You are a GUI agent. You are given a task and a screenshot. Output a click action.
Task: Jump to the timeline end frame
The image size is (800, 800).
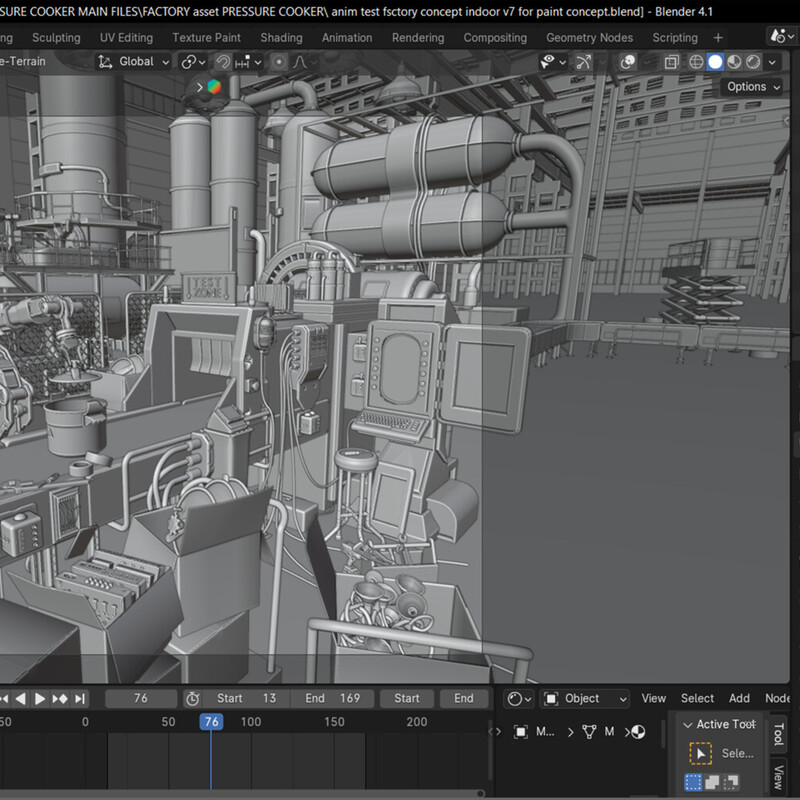(x=81, y=698)
